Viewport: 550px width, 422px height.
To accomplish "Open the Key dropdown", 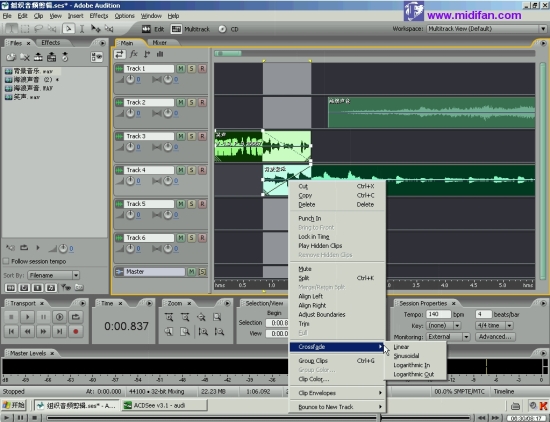I will pos(457,326).
